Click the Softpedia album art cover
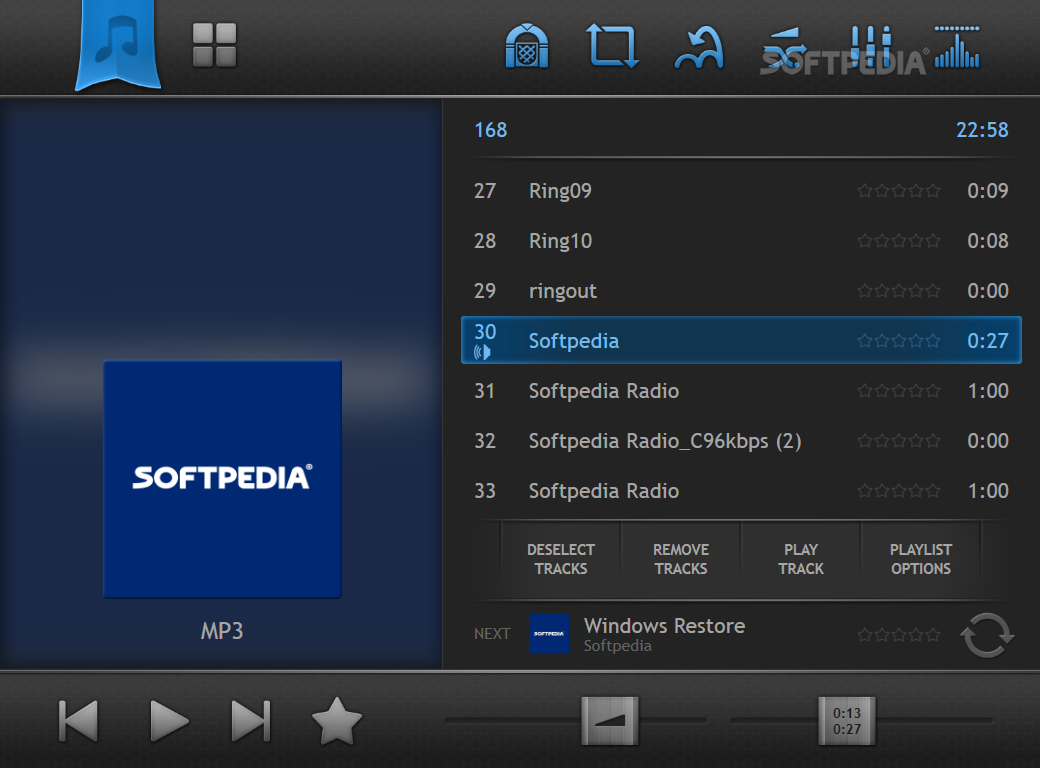1040x768 pixels. (x=222, y=479)
